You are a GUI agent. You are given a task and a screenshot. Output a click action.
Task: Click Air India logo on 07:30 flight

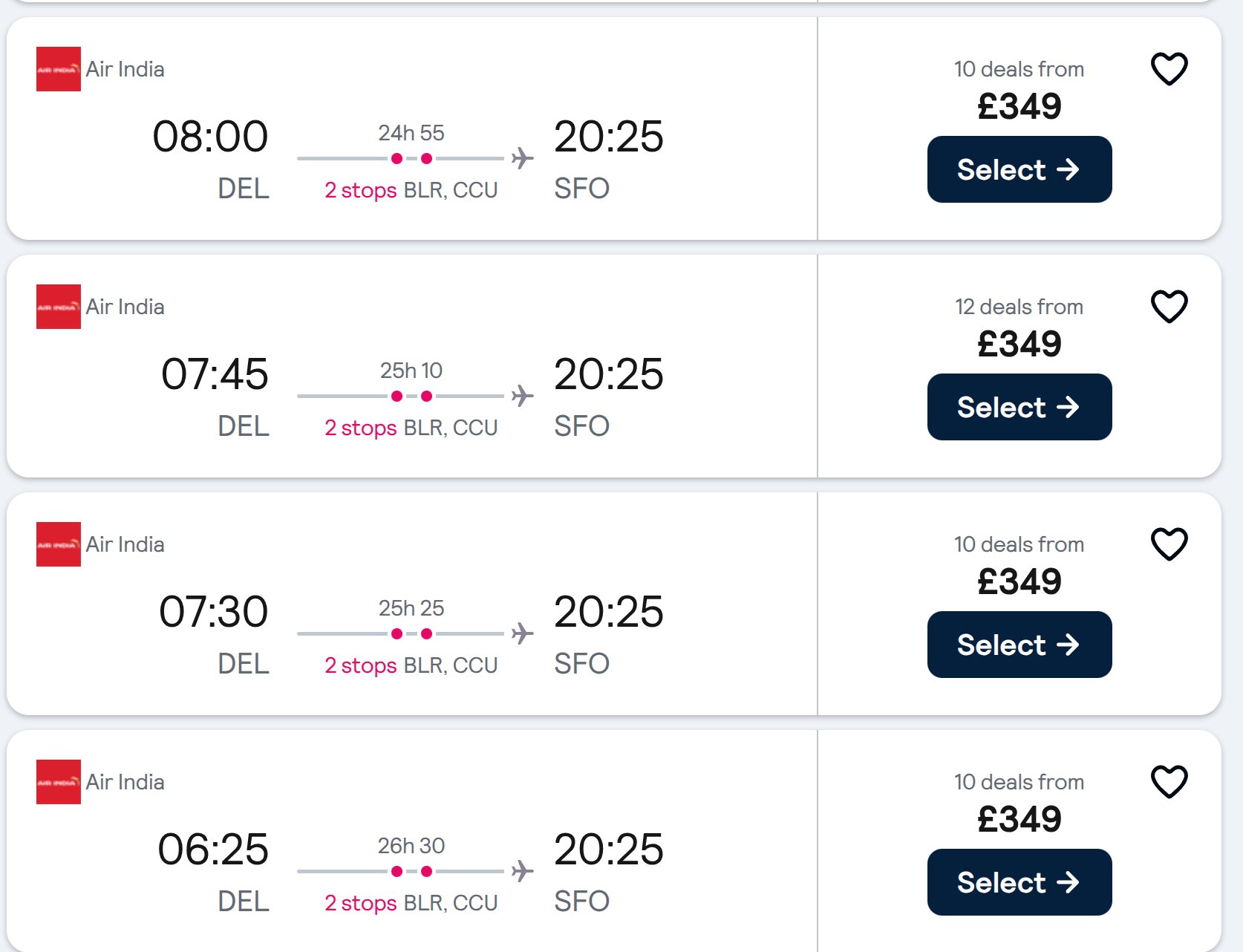point(59,544)
